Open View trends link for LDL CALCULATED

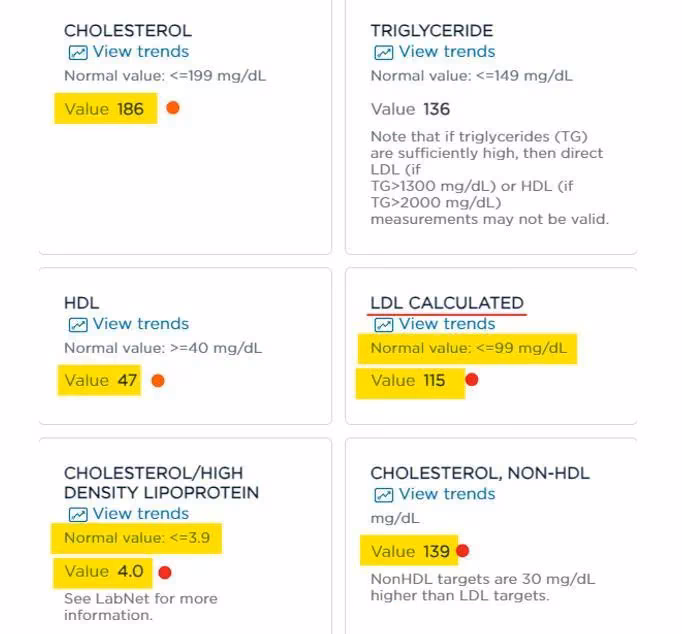pos(447,324)
